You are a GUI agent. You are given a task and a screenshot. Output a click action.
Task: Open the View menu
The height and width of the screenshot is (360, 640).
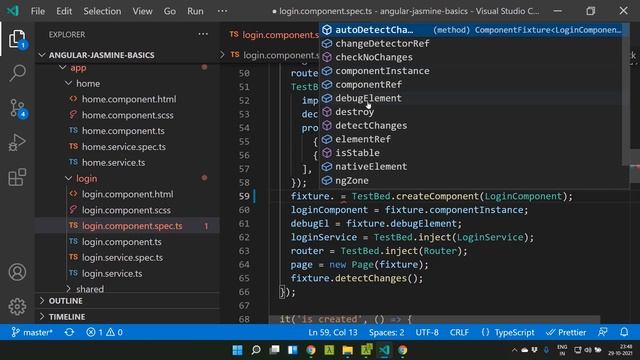(x=142, y=11)
